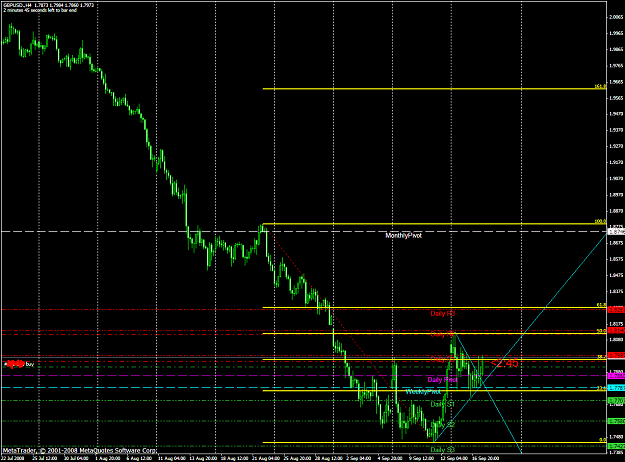Click the 161.8 Fibonacci level label
Viewport: 625px width, 462px height.
(600, 86)
